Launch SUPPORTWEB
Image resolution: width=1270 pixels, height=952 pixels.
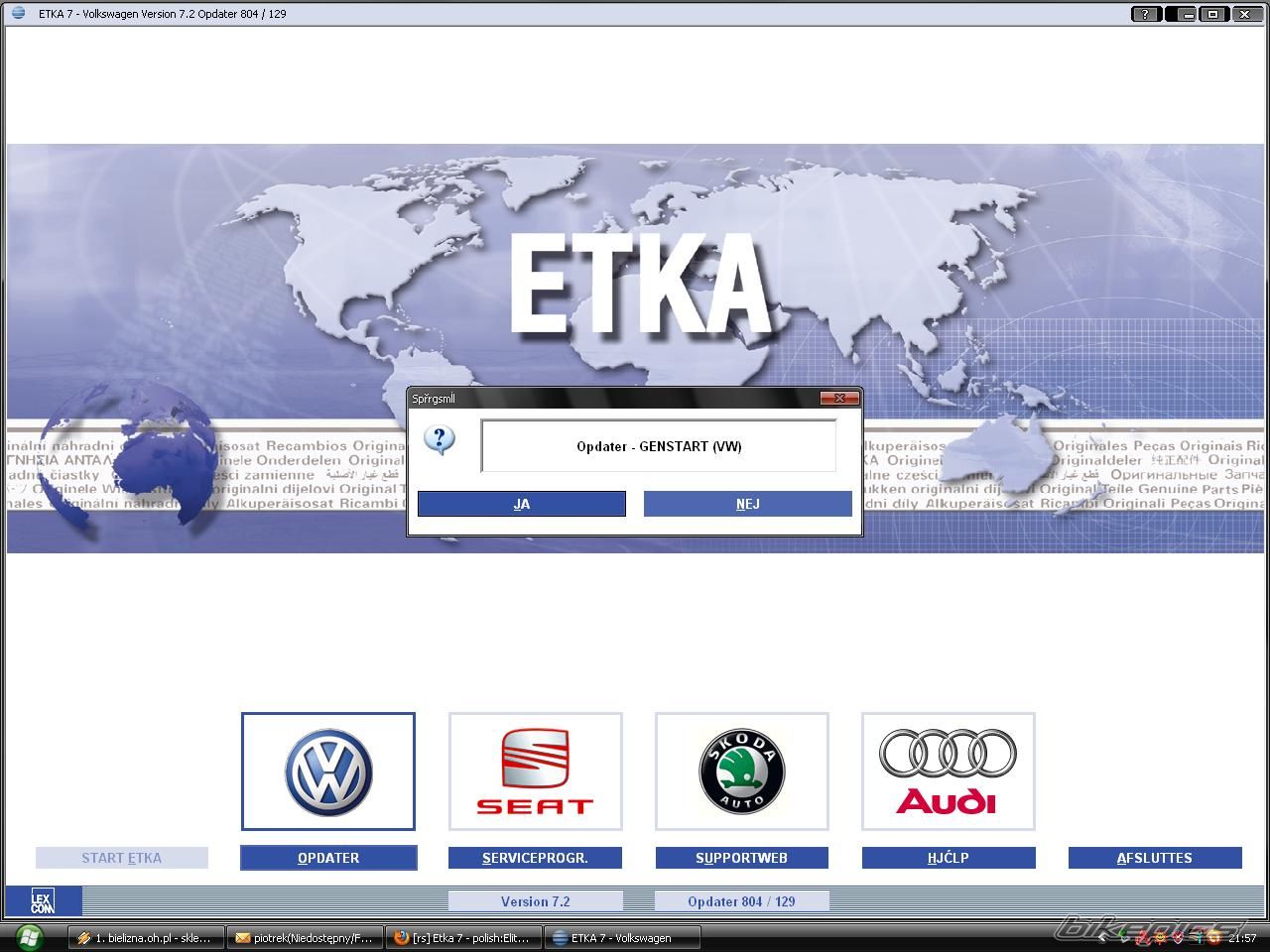pos(741,858)
